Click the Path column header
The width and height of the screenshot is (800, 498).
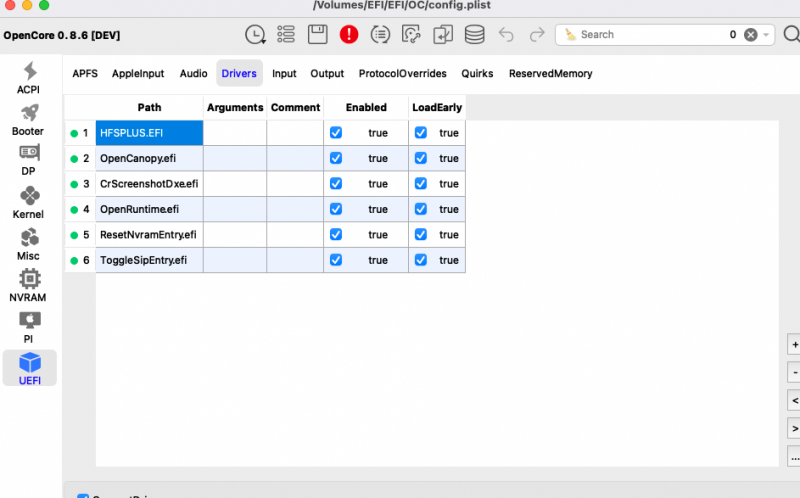[x=149, y=107]
